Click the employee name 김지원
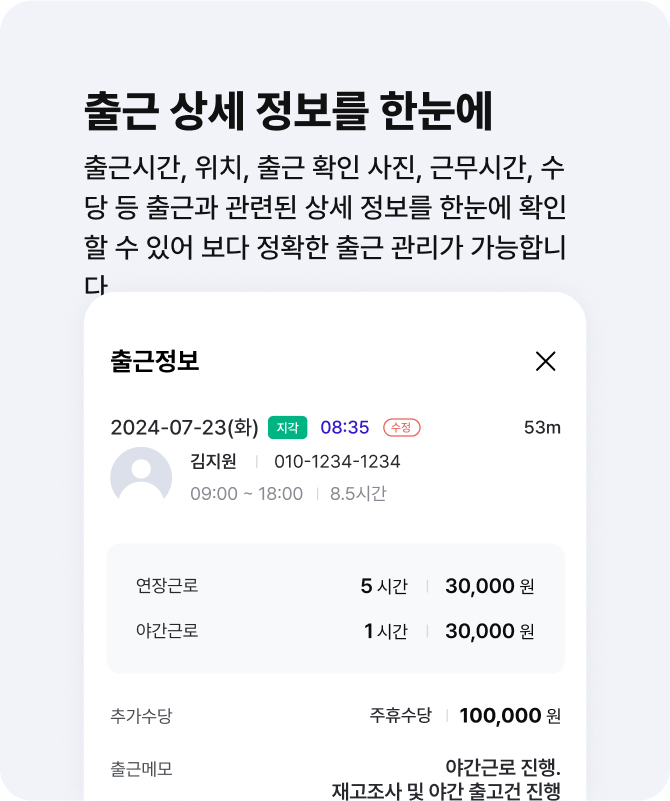This screenshot has height=801, width=670. click(213, 461)
